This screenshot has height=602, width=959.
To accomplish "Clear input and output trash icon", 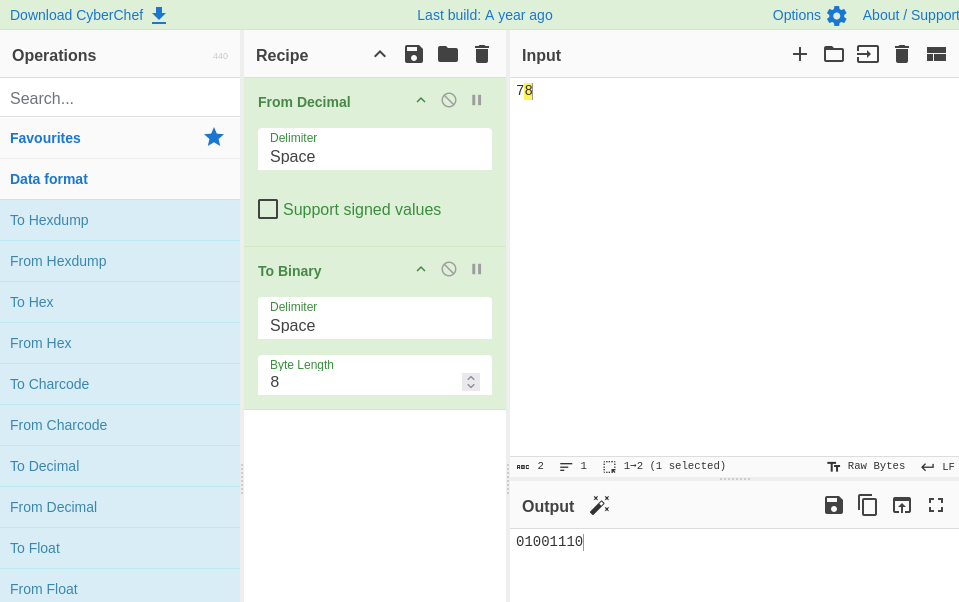I will [902, 54].
